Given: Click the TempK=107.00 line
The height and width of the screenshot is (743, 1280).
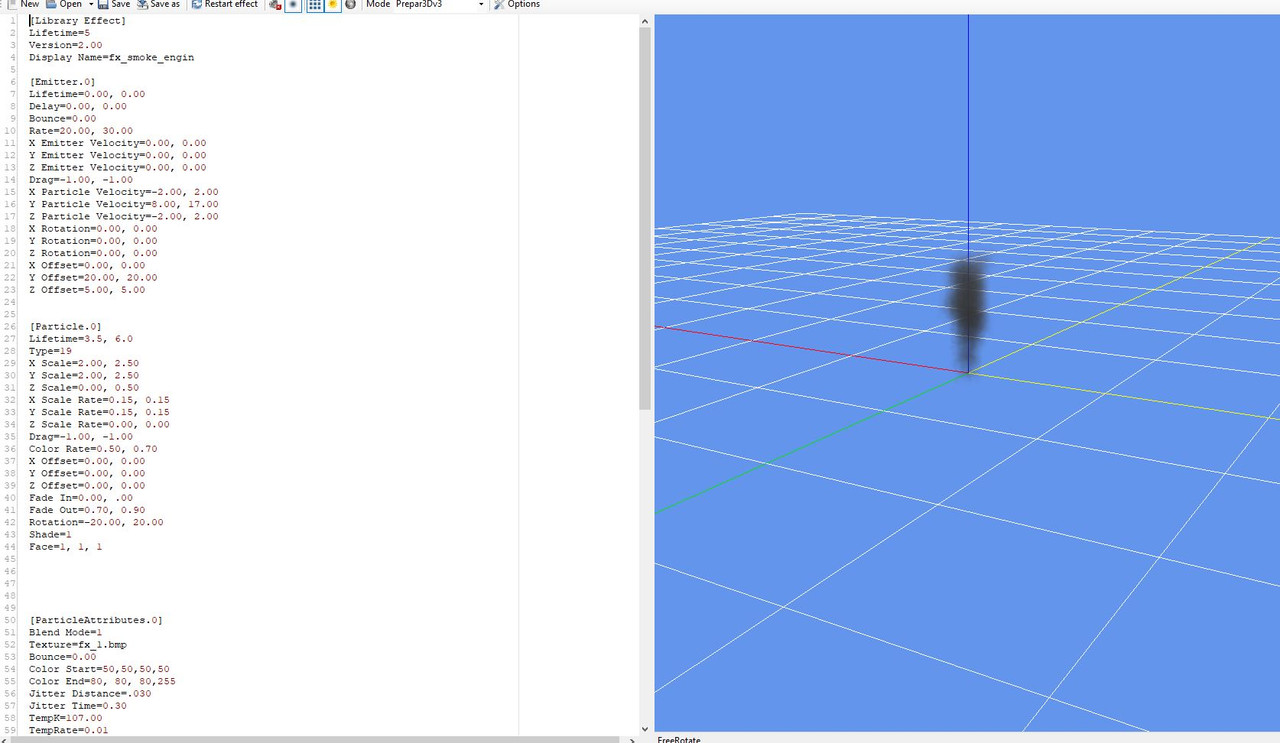Looking at the screenshot, I should coord(65,718).
